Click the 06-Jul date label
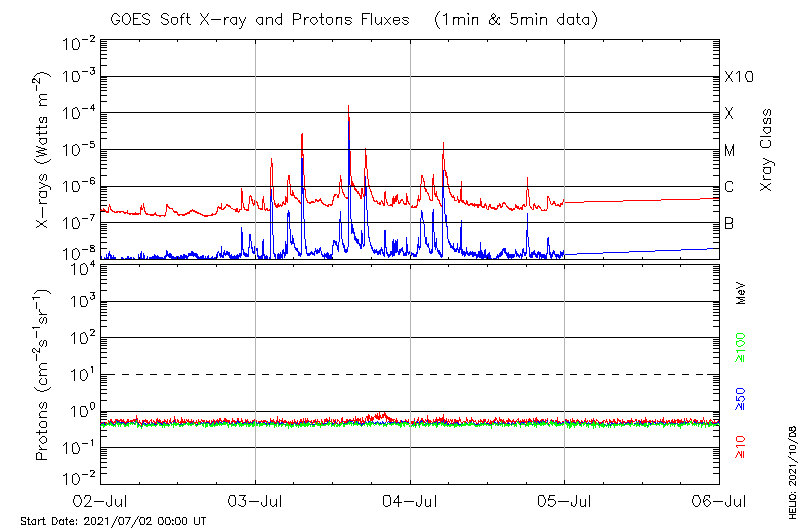 [x=719, y=500]
